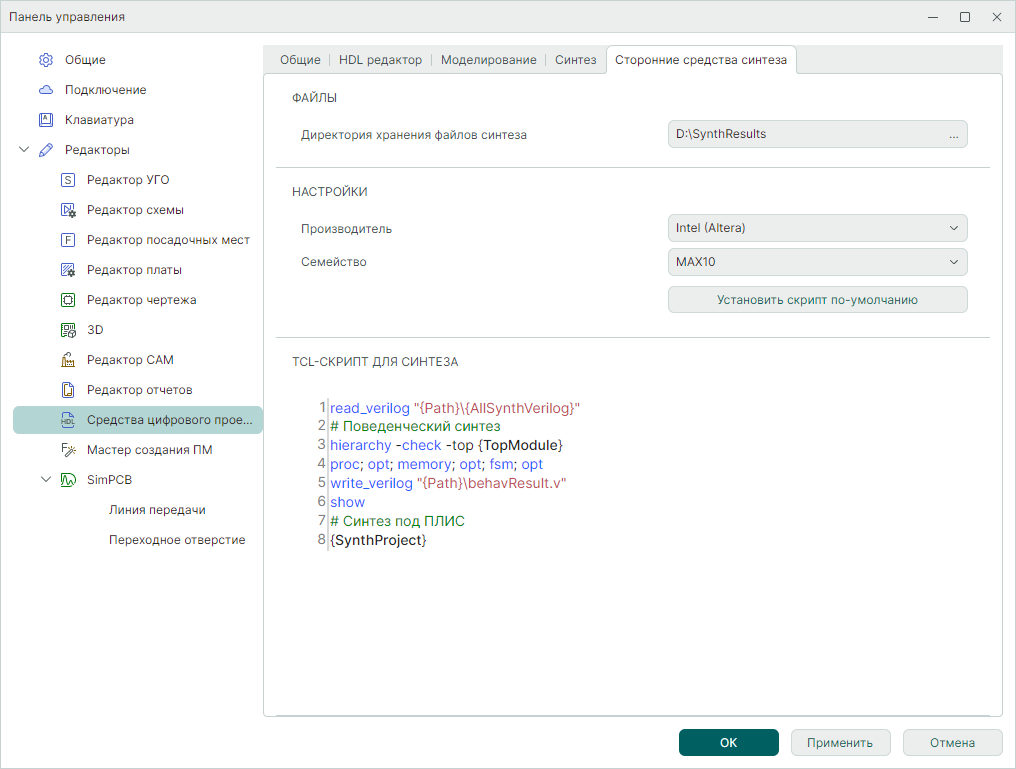
Task: Click the 3D section icon
Action: click(x=68, y=330)
